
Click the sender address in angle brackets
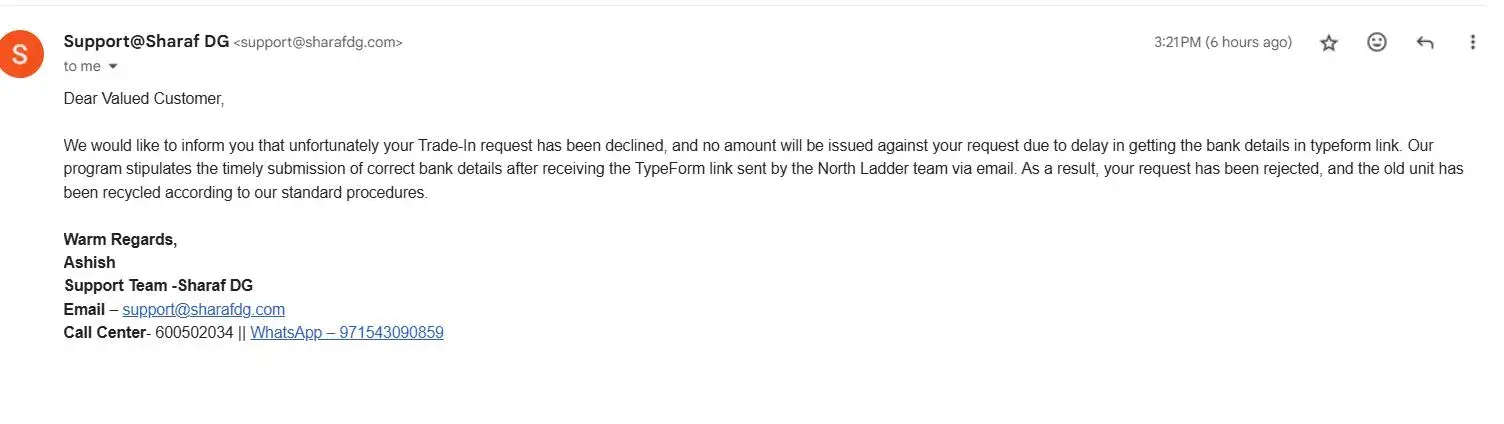[x=318, y=43]
